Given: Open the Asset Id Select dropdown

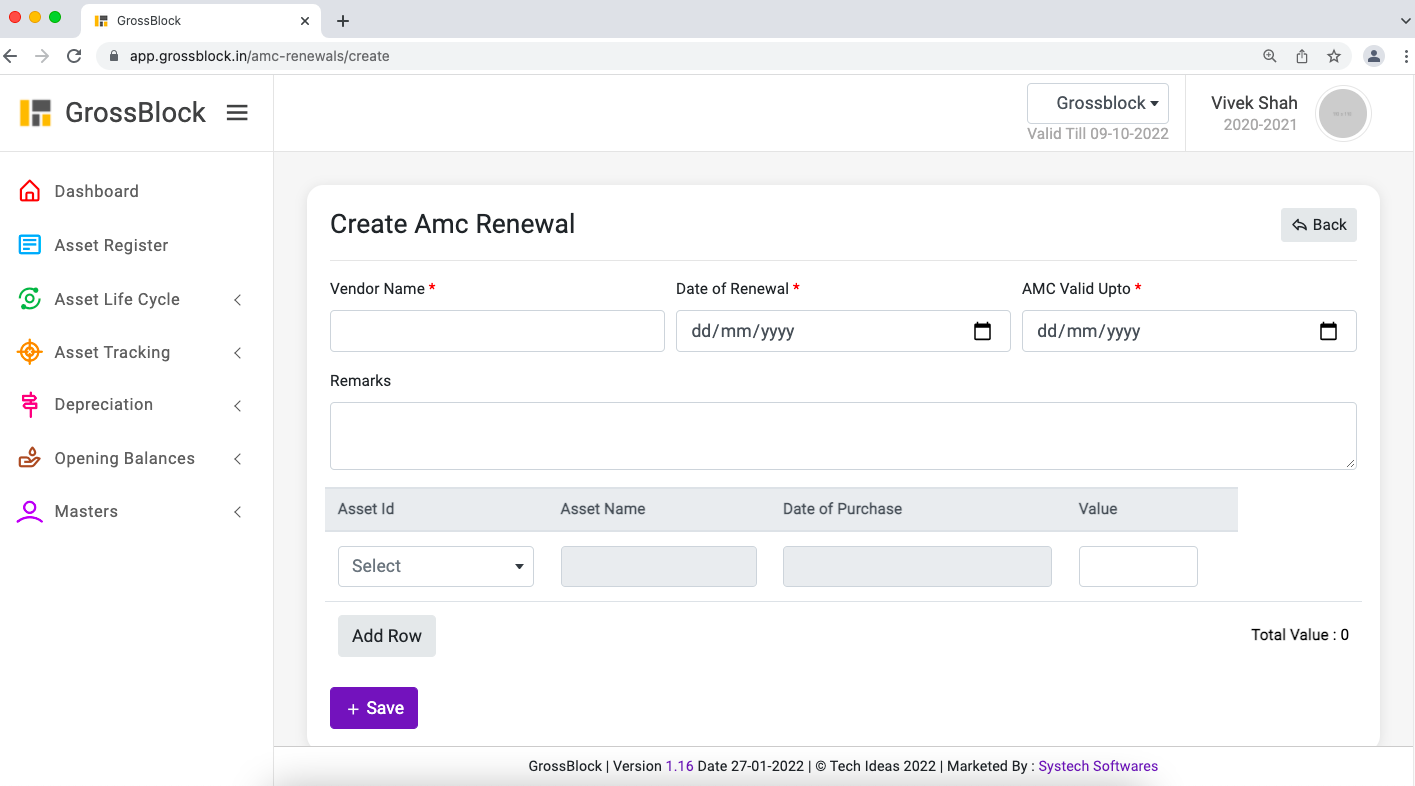Looking at the screenshot, I should click(436, 566).
